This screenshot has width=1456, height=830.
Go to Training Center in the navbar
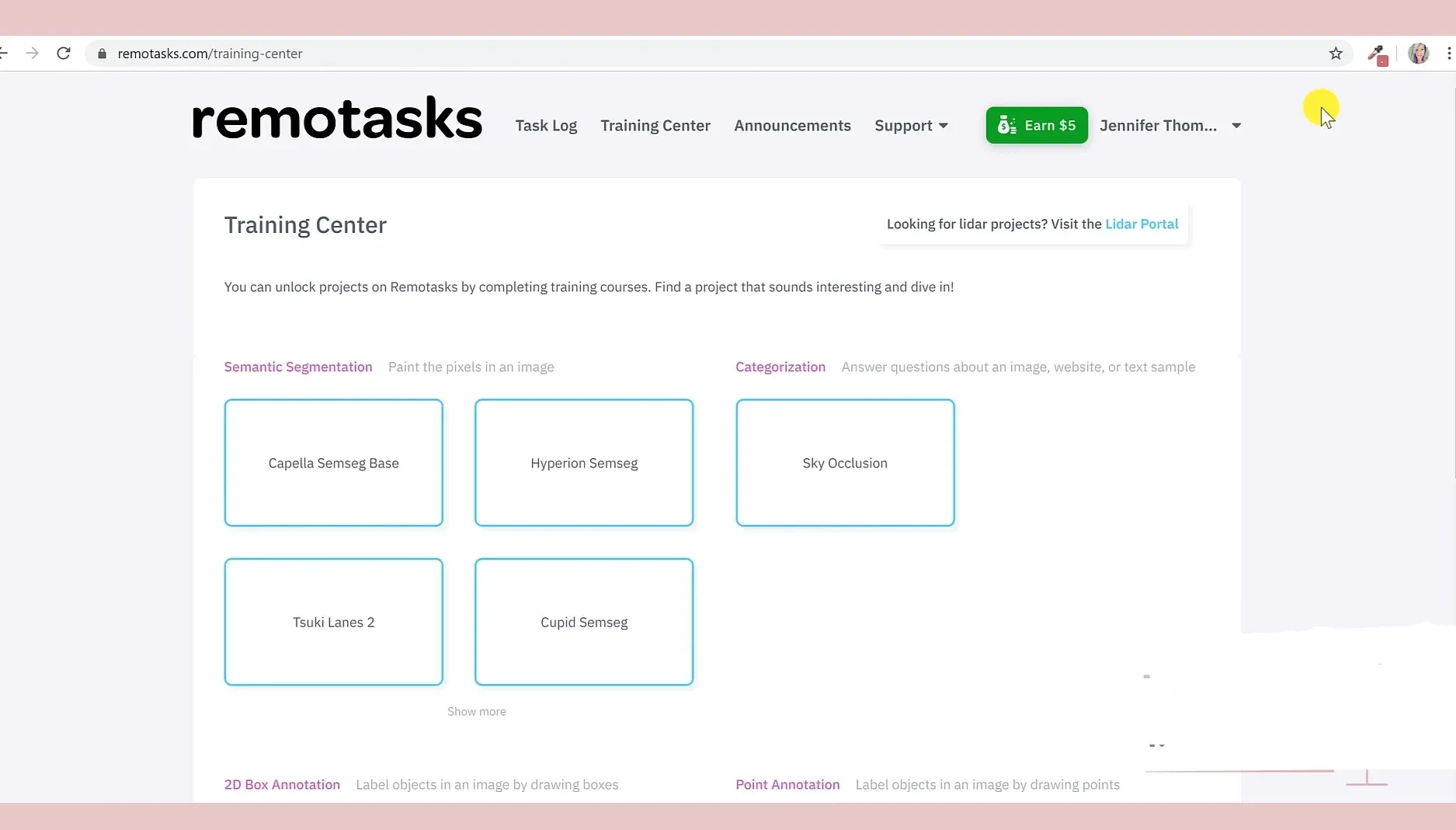(655, 126)
